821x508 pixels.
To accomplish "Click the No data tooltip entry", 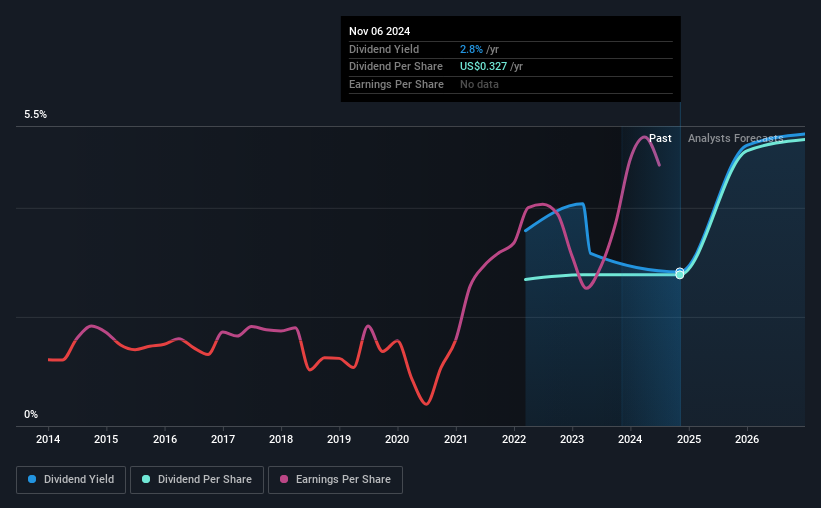I will pos(479,84).
